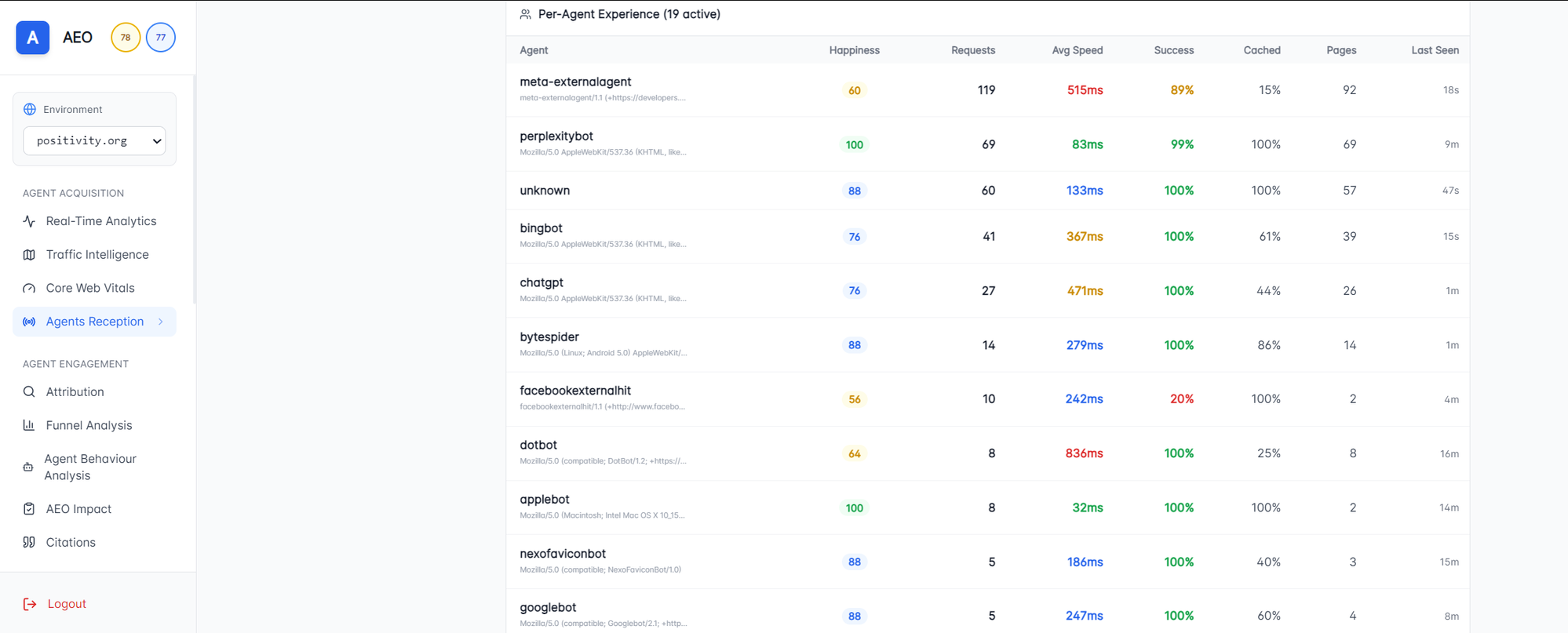Sort by the Success column header
The width and height of the screenshot is (1568, 633).
1174,50
